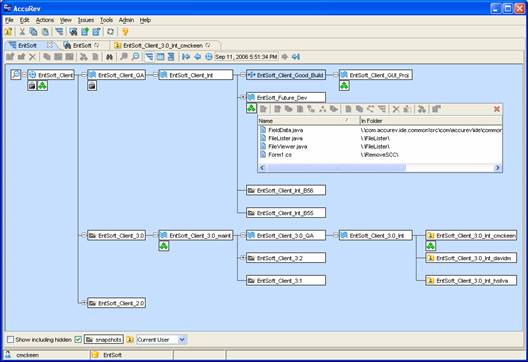Click the green change icon under EntSoft_Future_Dev

(x=251, y=108)
